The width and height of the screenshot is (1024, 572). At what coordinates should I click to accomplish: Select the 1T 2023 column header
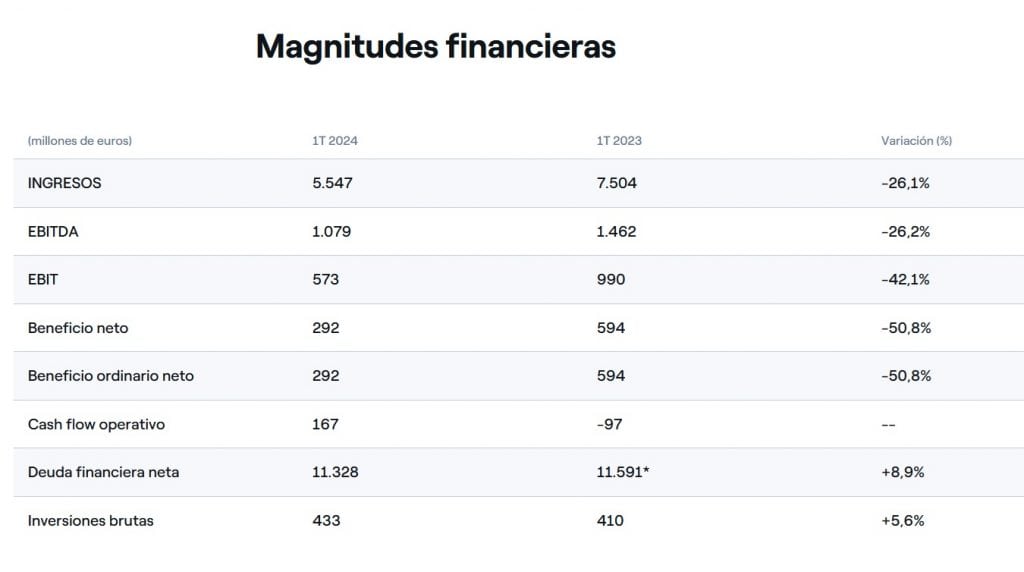619,140
